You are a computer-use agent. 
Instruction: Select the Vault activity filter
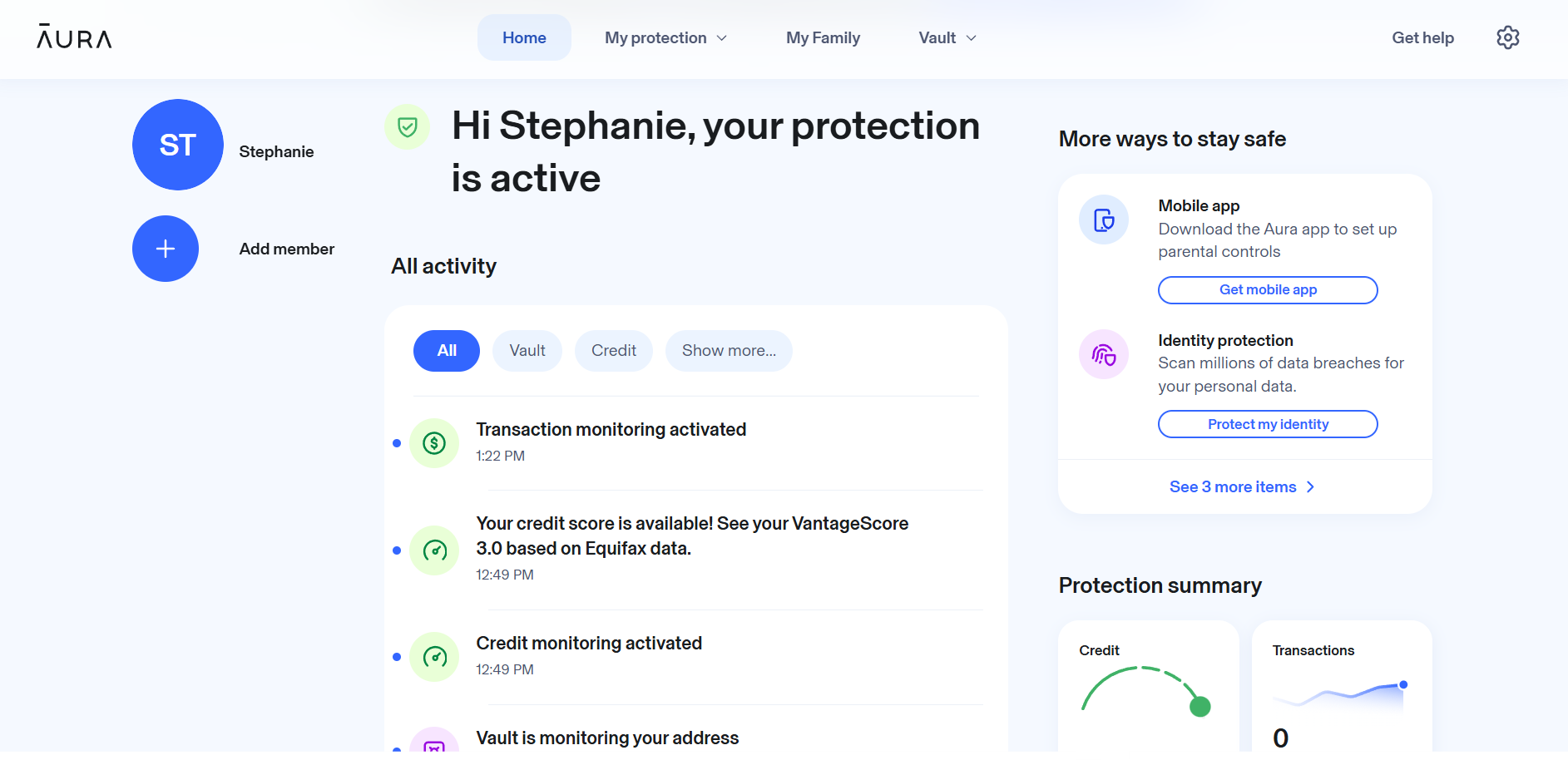pos(527,350)
